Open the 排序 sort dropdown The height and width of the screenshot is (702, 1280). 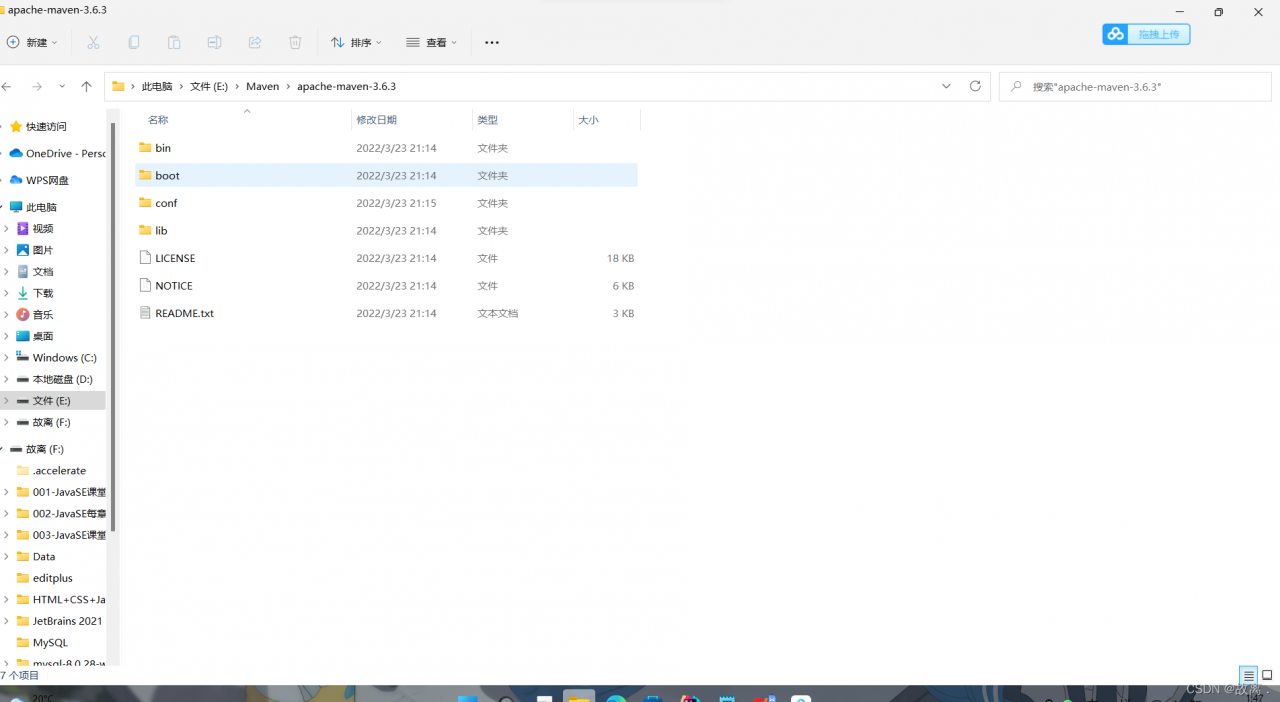(357, 42)
